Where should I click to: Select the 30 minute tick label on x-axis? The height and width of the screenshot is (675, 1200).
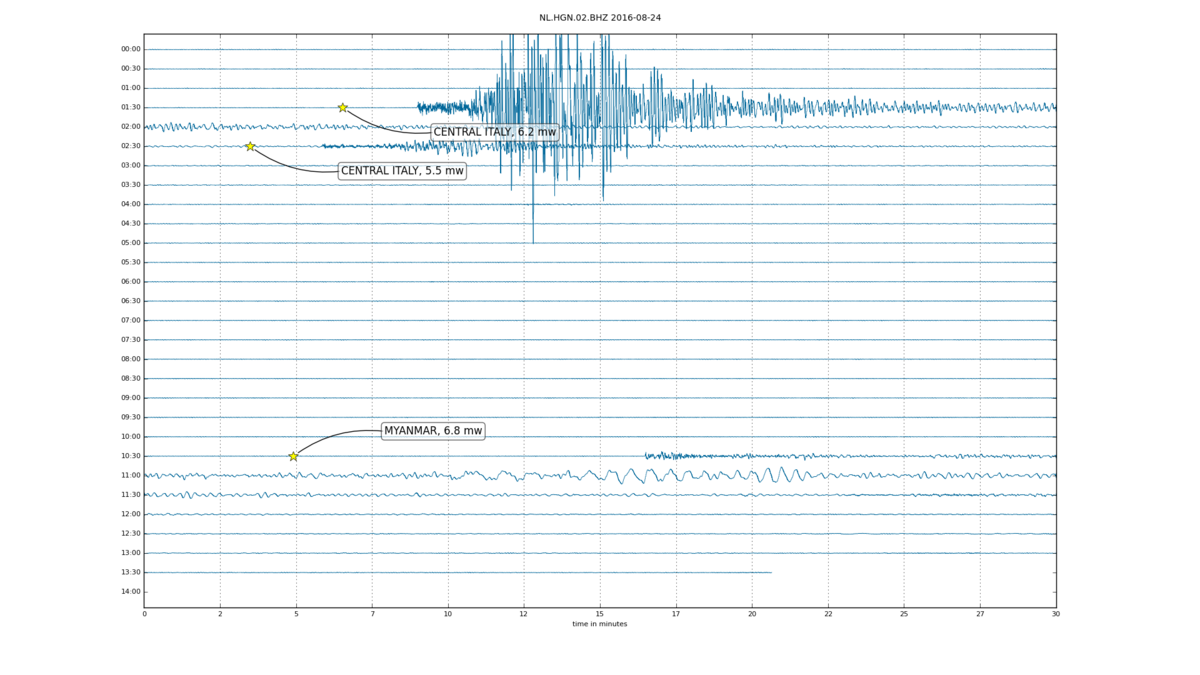tap(1056, 614)
